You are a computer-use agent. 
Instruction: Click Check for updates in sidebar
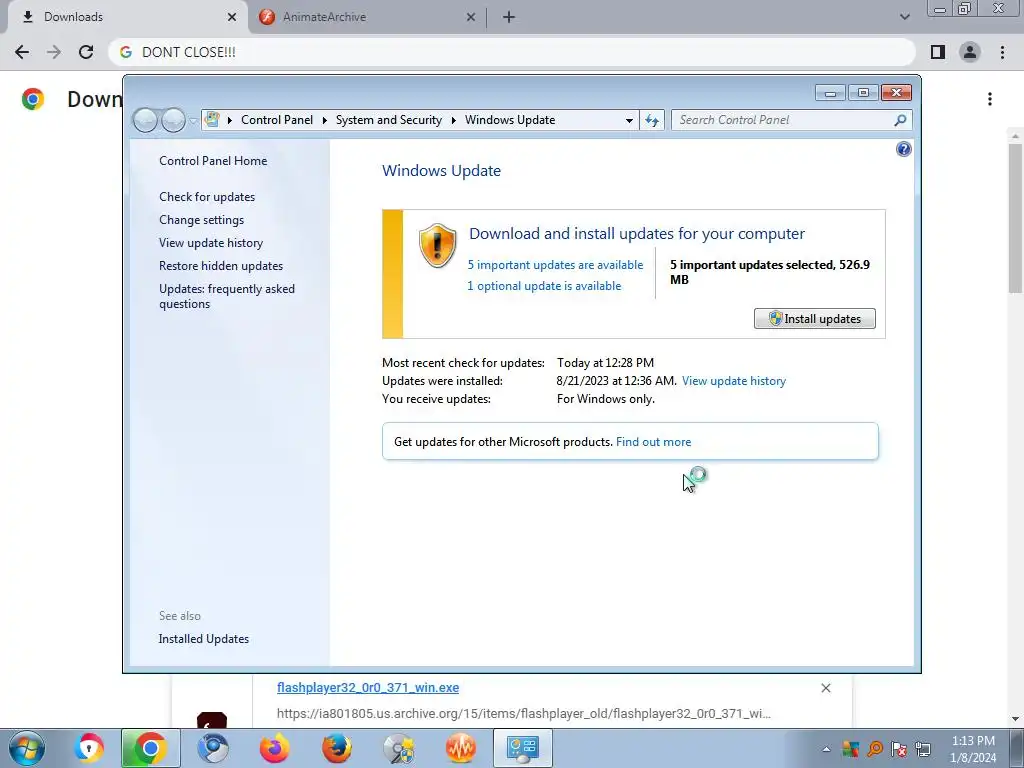[x=207, y=197]
